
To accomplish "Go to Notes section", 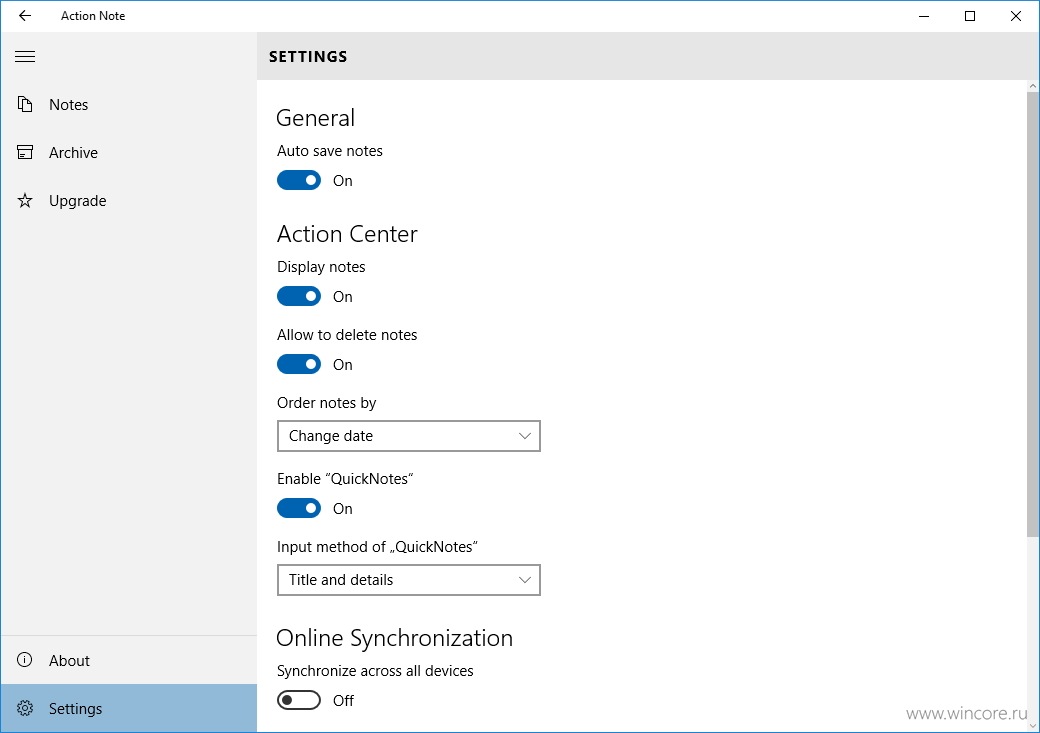I will click(129, 104).
